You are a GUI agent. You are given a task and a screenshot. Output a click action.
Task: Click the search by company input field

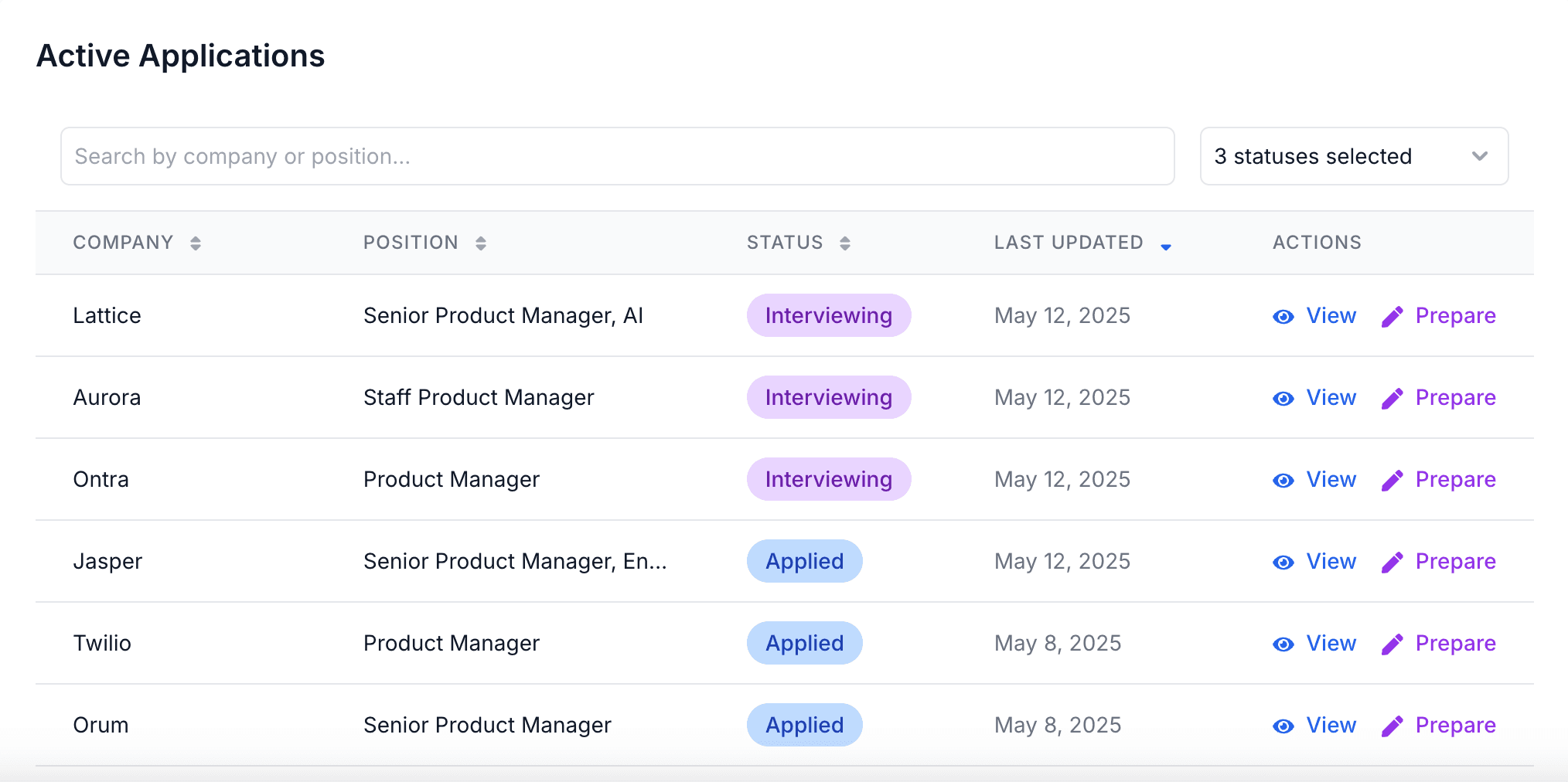point(619,156)
